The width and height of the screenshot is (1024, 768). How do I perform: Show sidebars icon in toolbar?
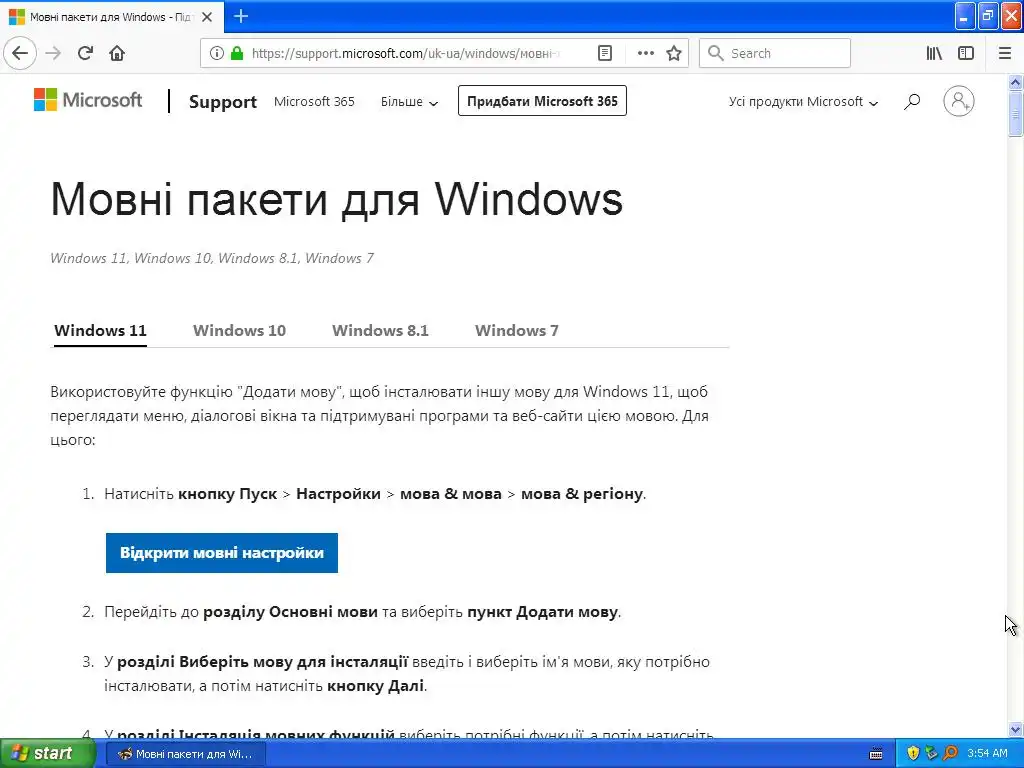[966, 53]
